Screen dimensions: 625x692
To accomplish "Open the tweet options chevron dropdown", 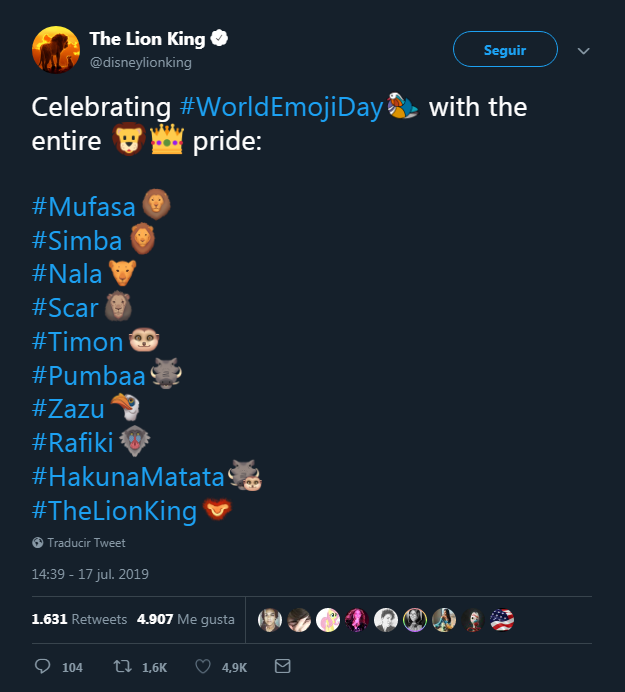I will [x=584, y=50].
